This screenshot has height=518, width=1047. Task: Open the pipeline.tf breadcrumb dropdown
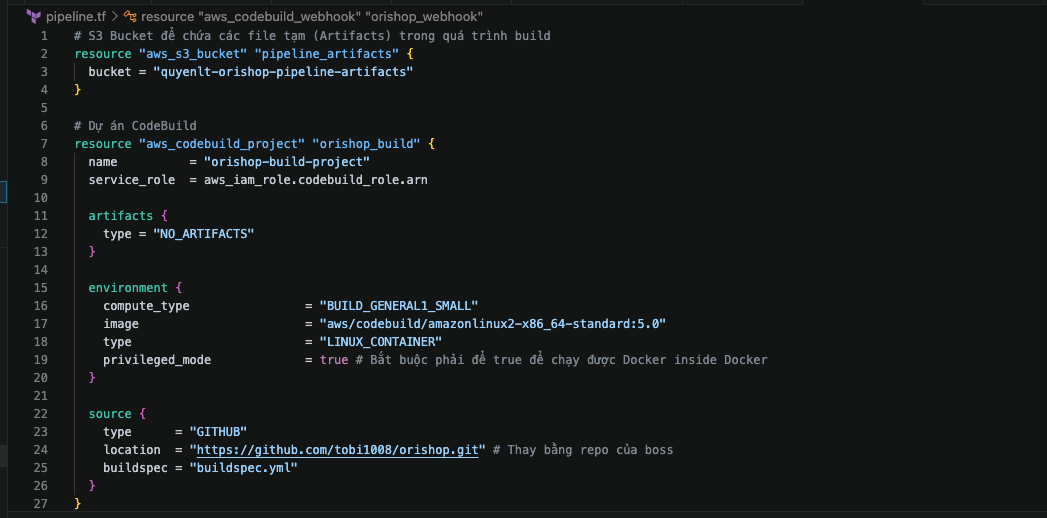pyautogui.click(x=75, y=17)
